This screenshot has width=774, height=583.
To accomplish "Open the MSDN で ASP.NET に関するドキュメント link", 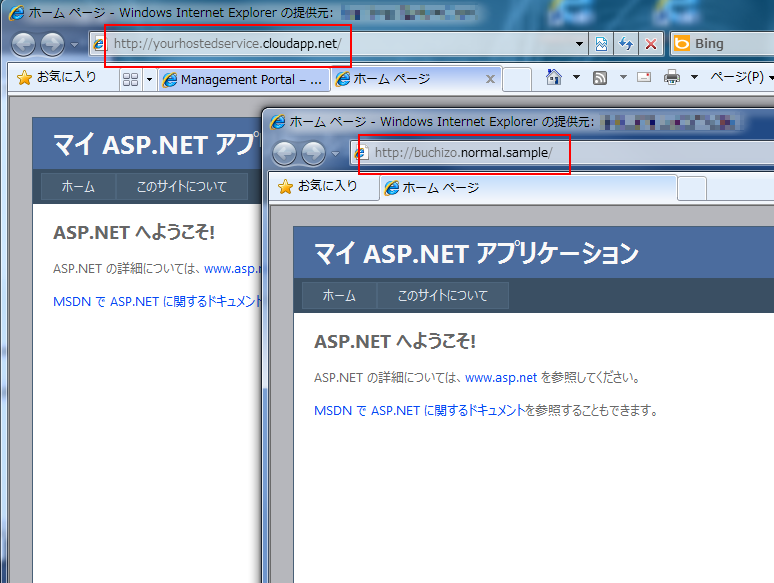I will (419, 410).
